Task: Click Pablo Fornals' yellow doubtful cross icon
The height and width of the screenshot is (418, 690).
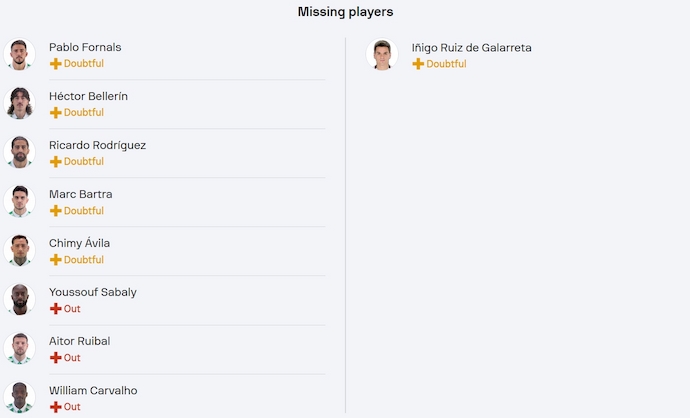Action: 55,64
